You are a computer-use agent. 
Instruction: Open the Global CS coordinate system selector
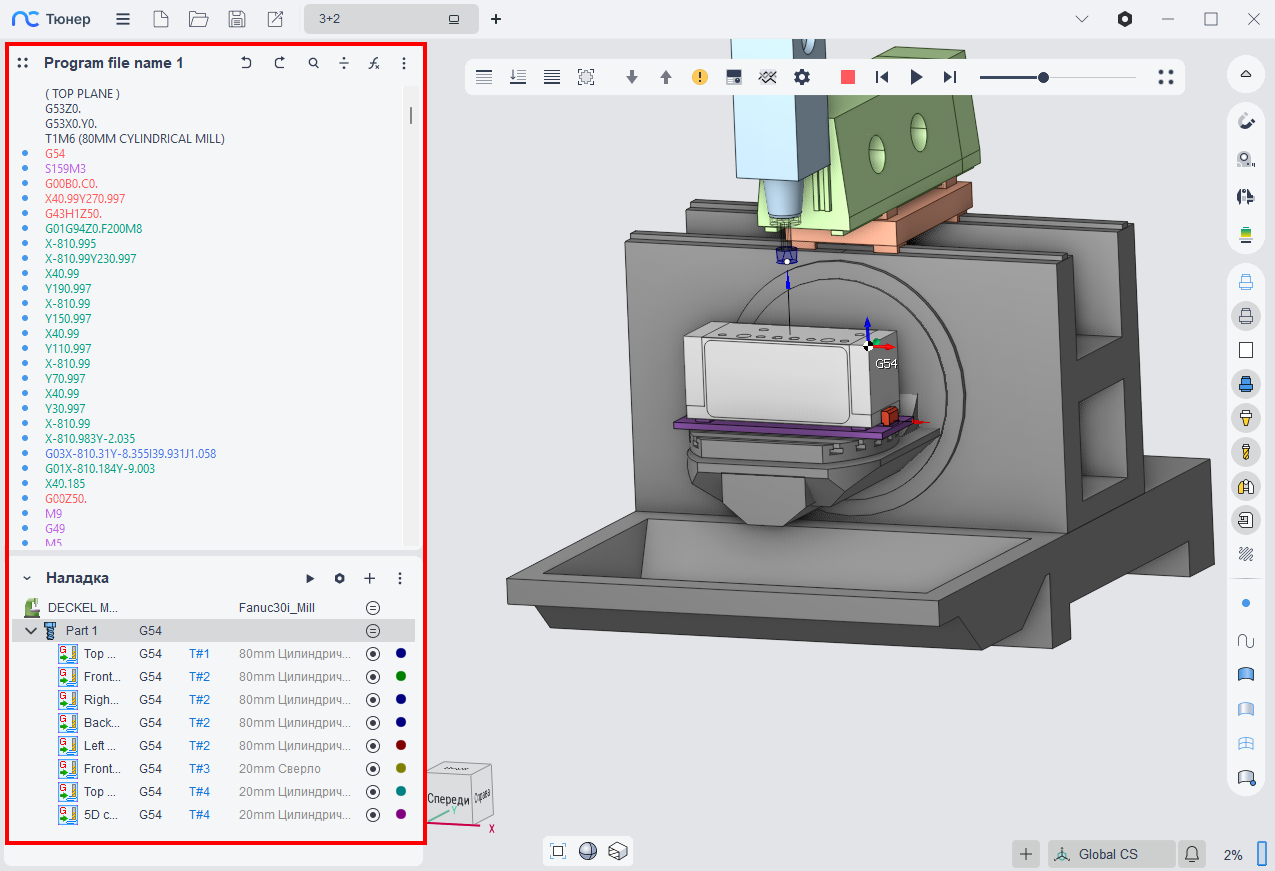(1108, 854)
